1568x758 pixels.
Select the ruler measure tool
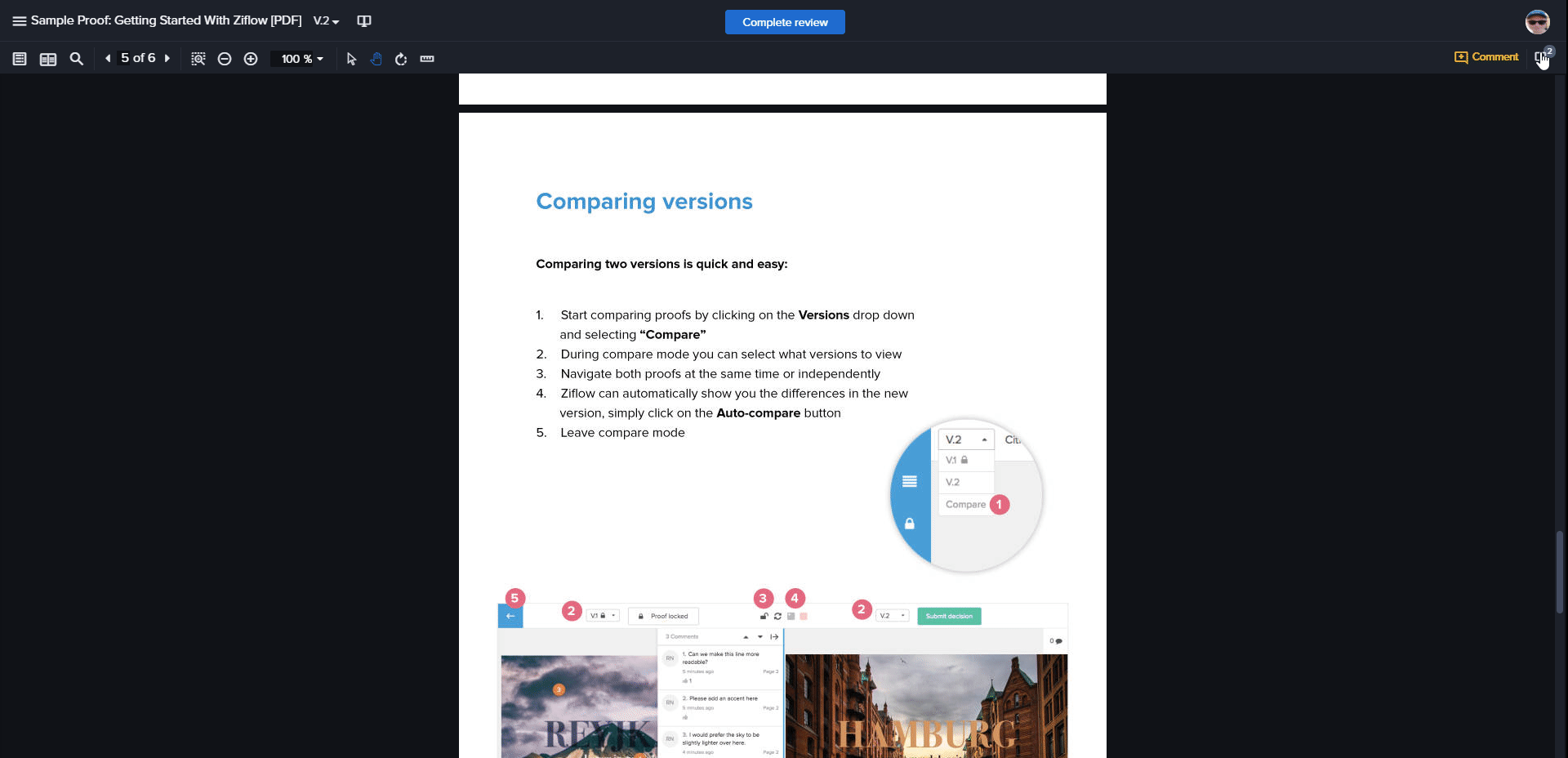[427, 59]
